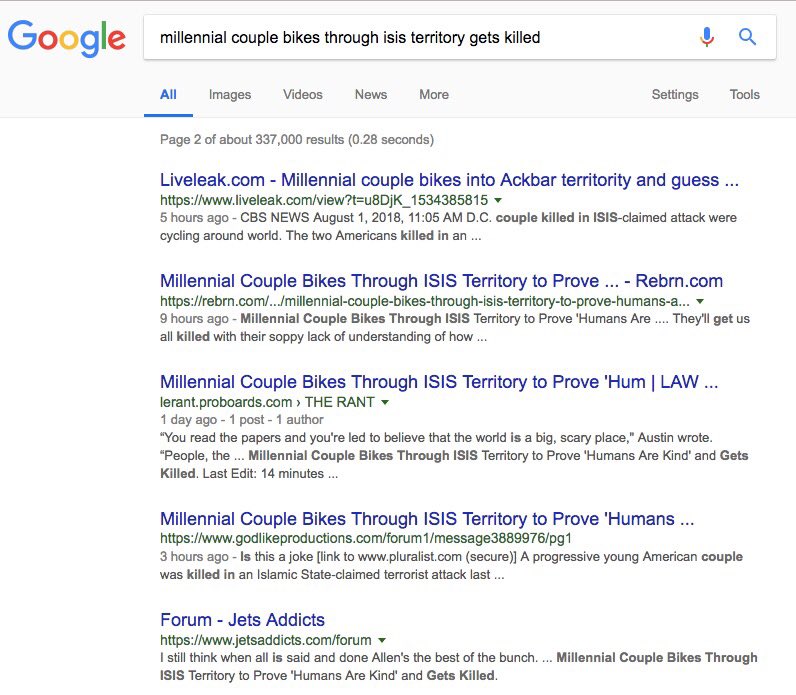The height and width of the screenshot is (695, 796).
Task: Open the Liveleak.com Millennial couple result
Action: (449, 180)
